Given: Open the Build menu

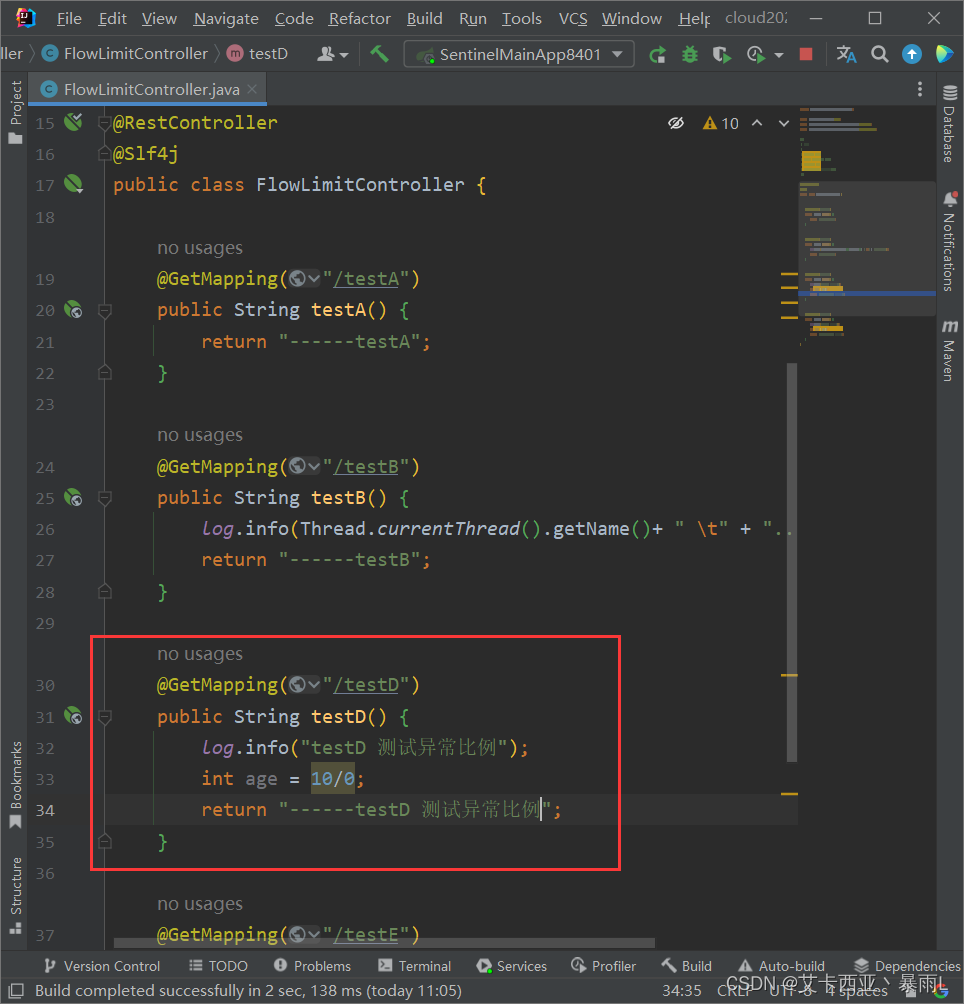Looking at the screenshot, I should coord(424,19).
